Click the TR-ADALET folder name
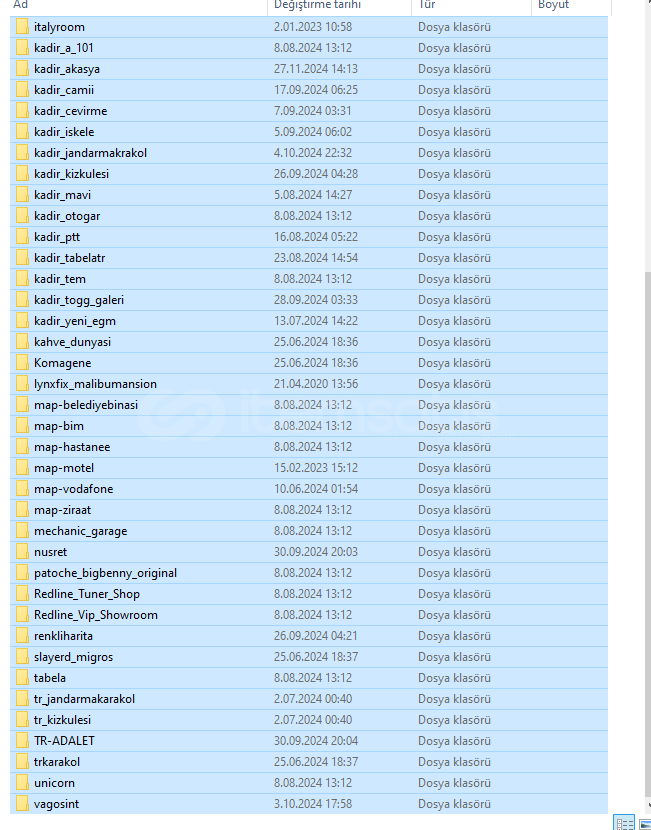 (x=64, y=741)
